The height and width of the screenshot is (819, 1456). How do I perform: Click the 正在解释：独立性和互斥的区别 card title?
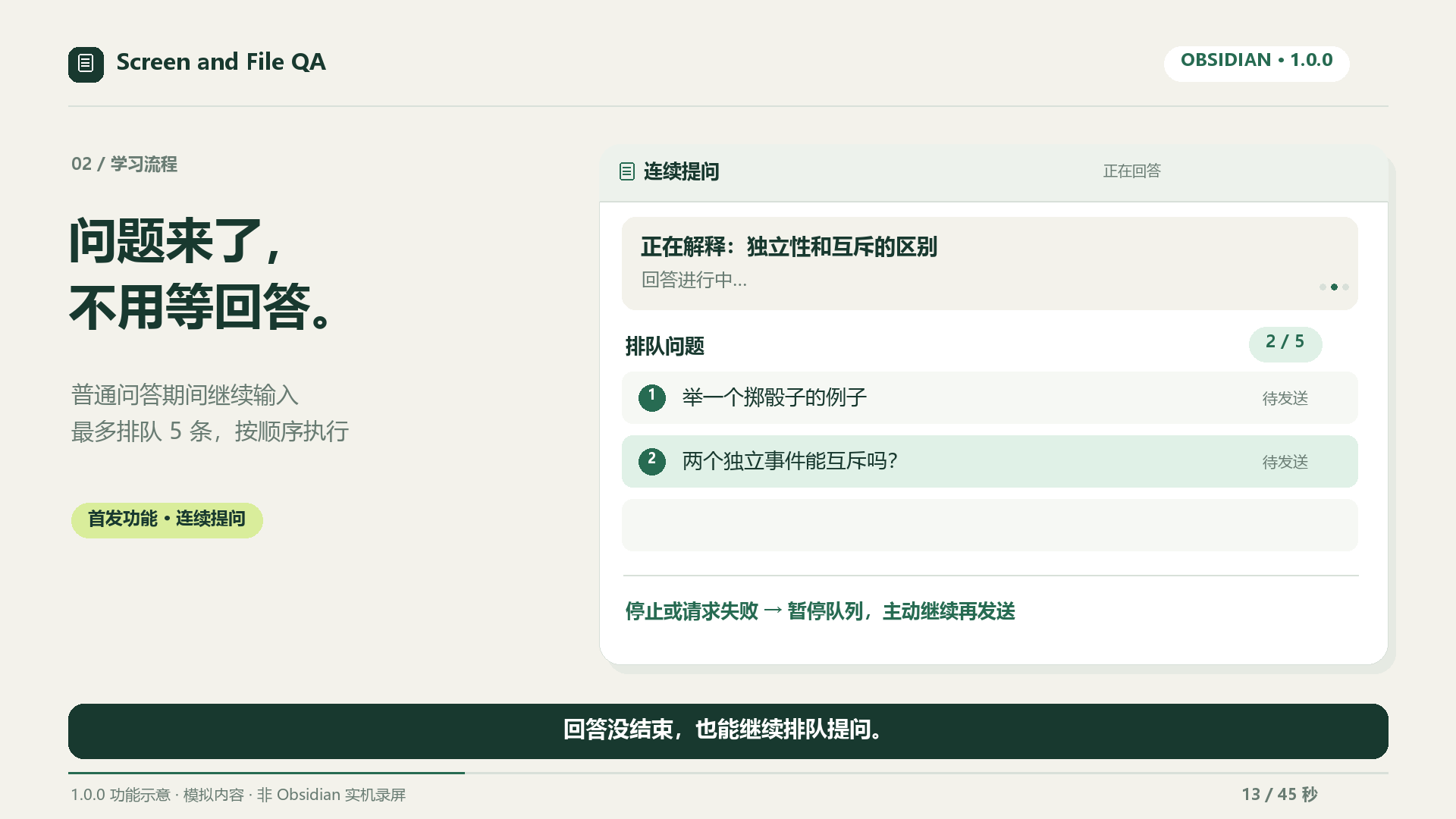click(x=789, y=246)
